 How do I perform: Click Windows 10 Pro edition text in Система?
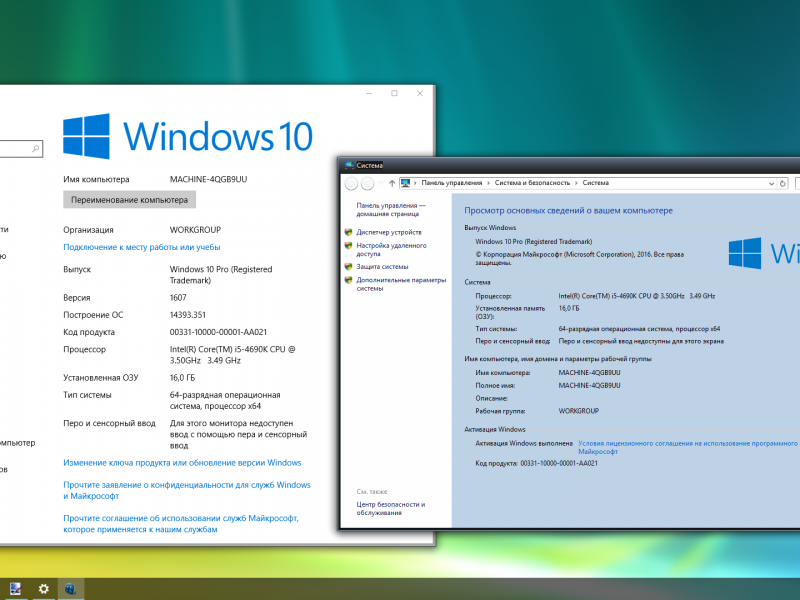[x=534, y=242]
